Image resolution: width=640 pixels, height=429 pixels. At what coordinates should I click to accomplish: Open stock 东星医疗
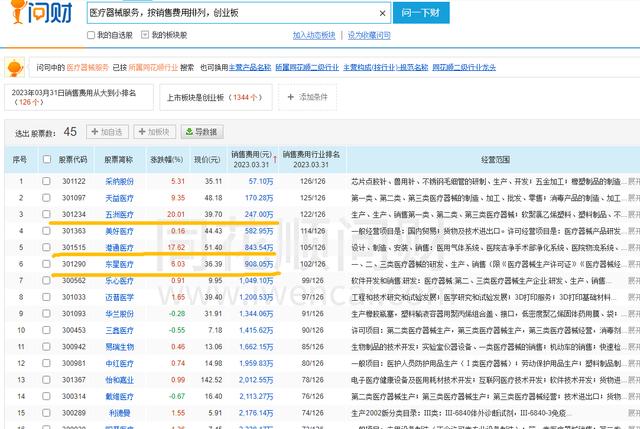(119, 264)
